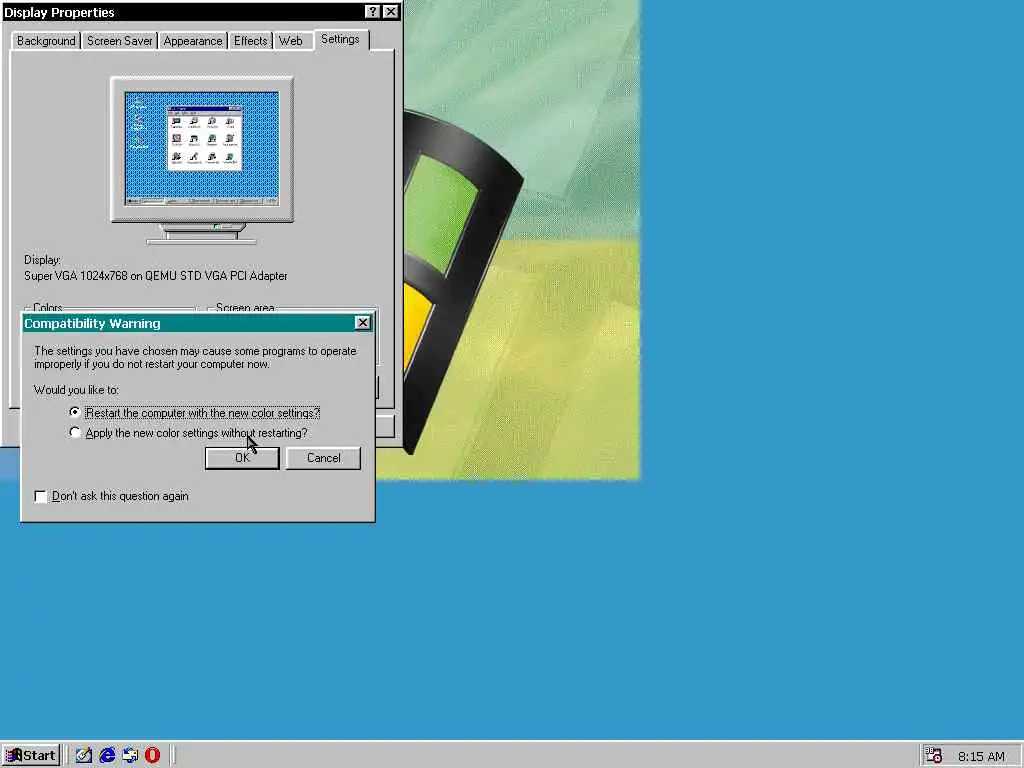The width and height of the screenshot is (1024, 768).
Task: Open the Task Scheduler tray icon
Action: (x=933, y=756)
